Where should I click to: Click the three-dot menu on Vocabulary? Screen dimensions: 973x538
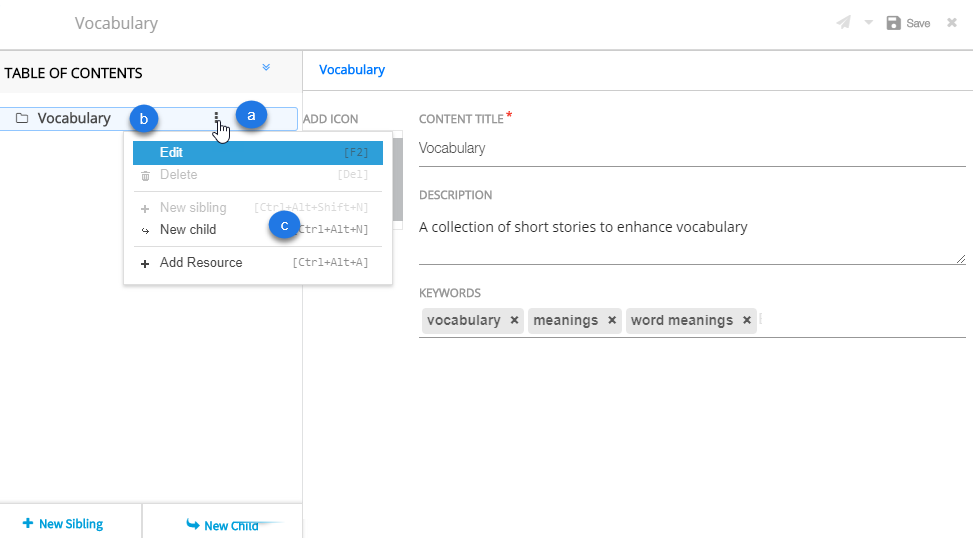coord(217,118)
